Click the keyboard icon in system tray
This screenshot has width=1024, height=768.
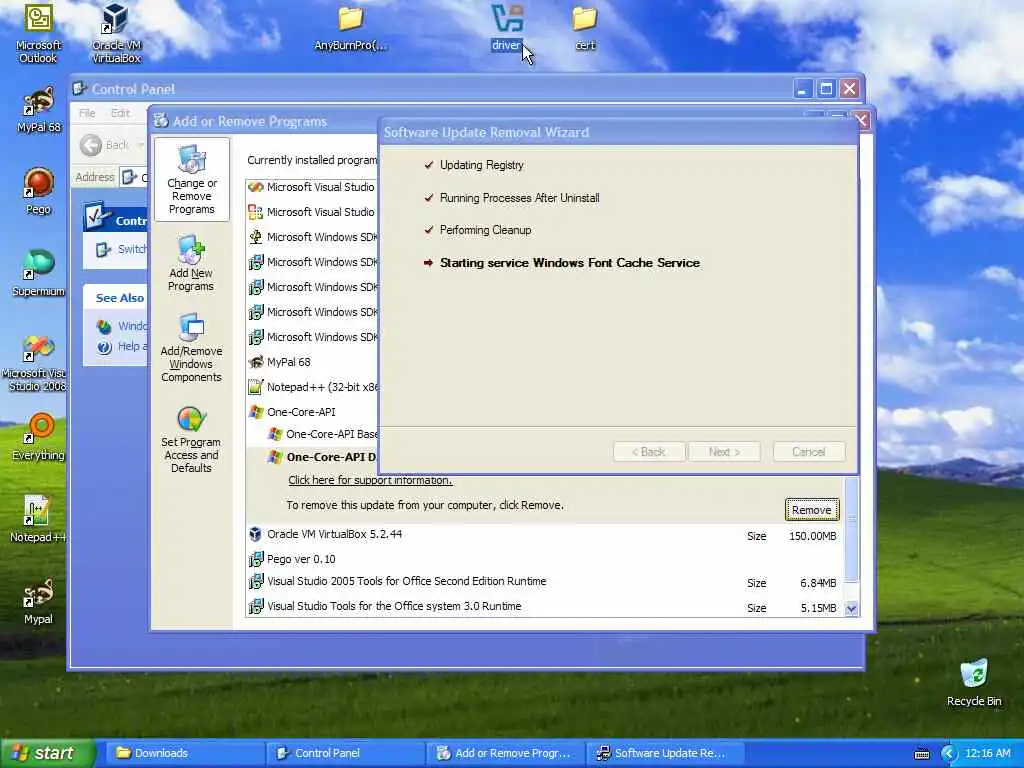pyautogui.click(x=921, y=754)
